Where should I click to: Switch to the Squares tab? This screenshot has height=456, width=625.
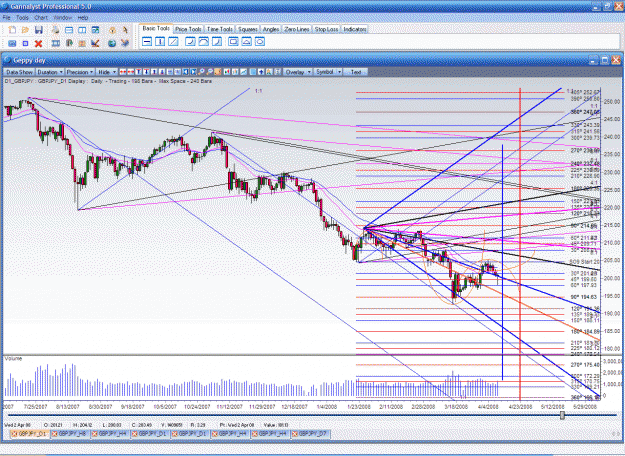tap(248, 29)
